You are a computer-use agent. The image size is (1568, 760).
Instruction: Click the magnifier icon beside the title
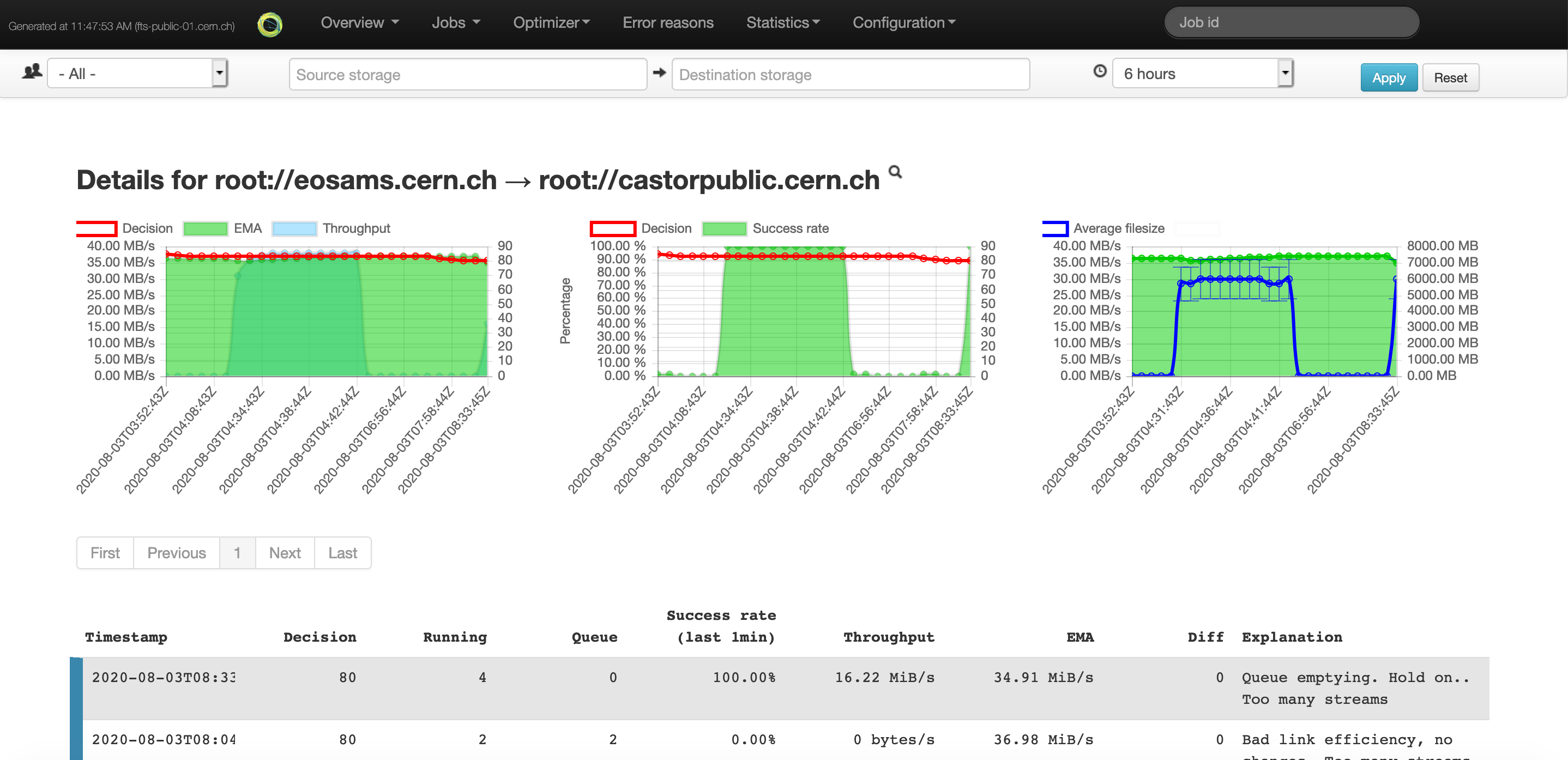click(895, 172)
